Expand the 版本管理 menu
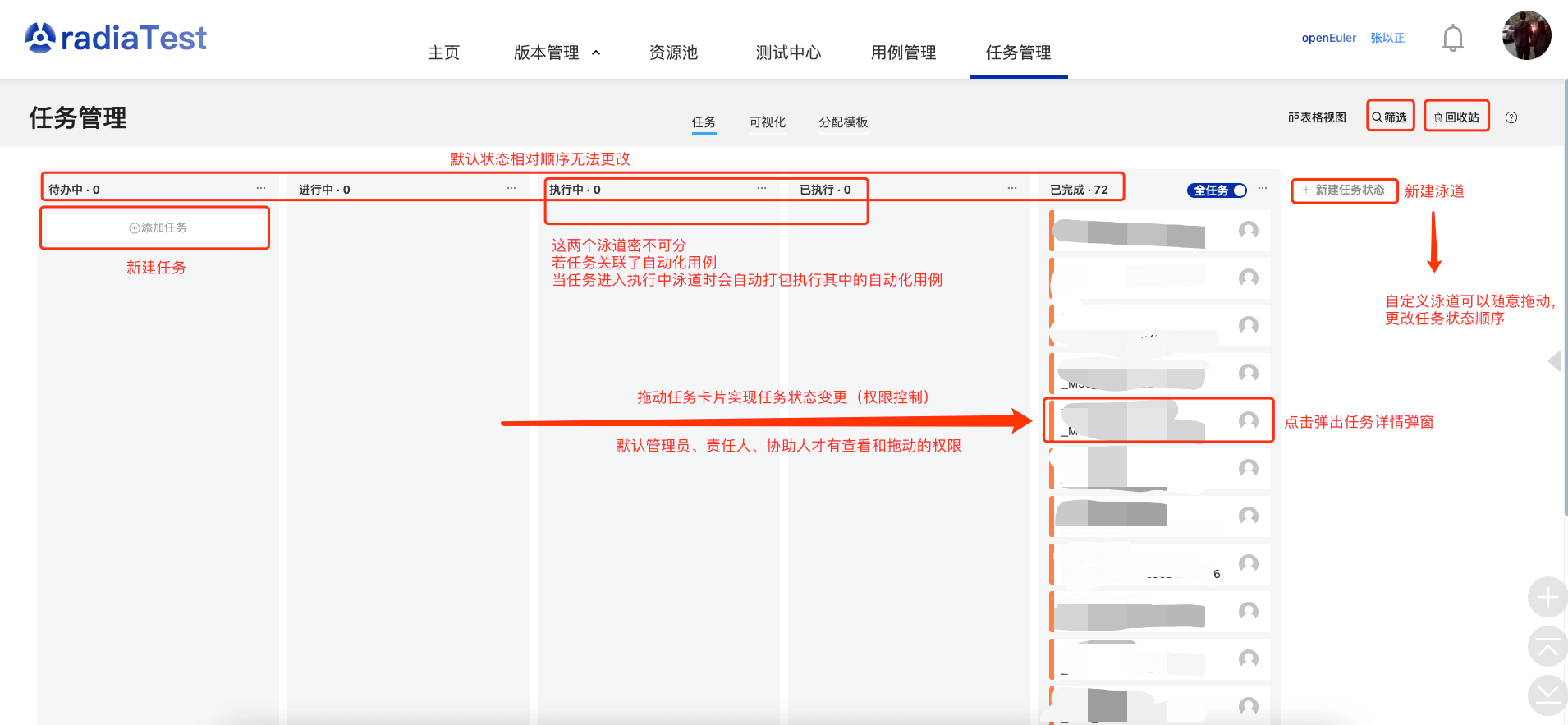The width and height of the screenshot is (1568, 725). 557,53
